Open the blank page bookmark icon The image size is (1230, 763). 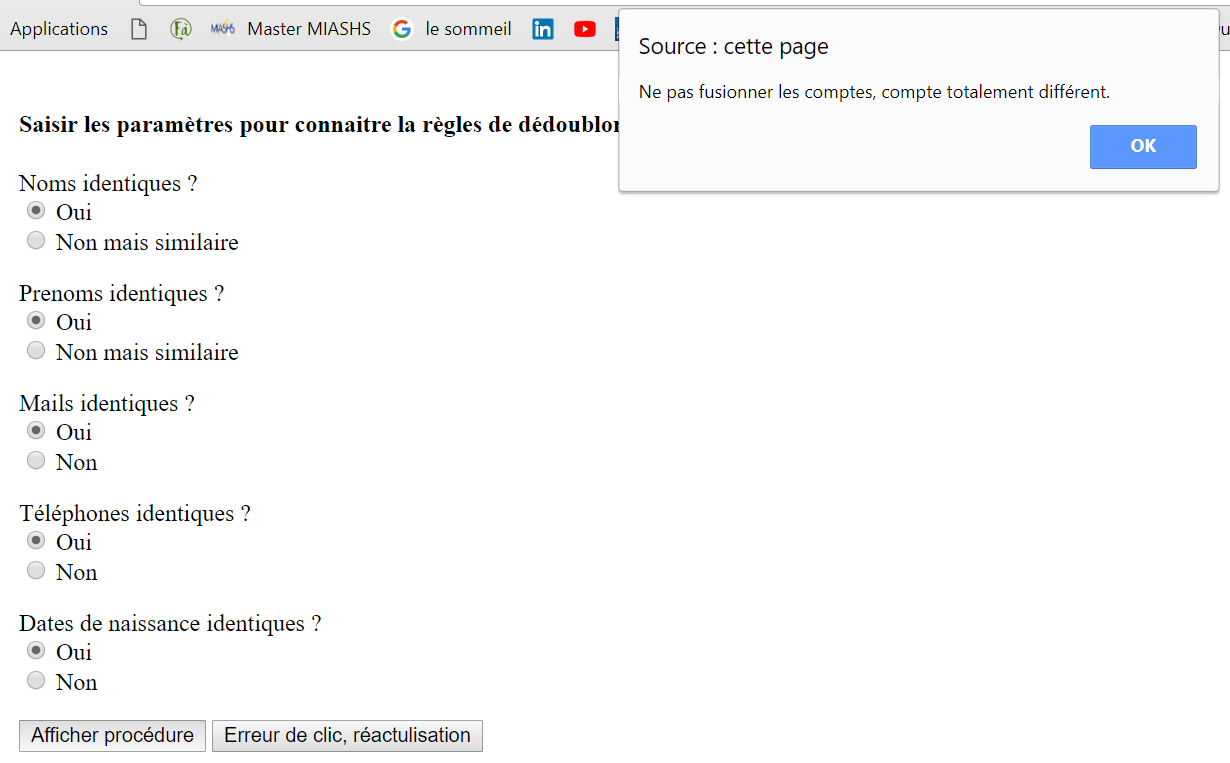point(139,29)
